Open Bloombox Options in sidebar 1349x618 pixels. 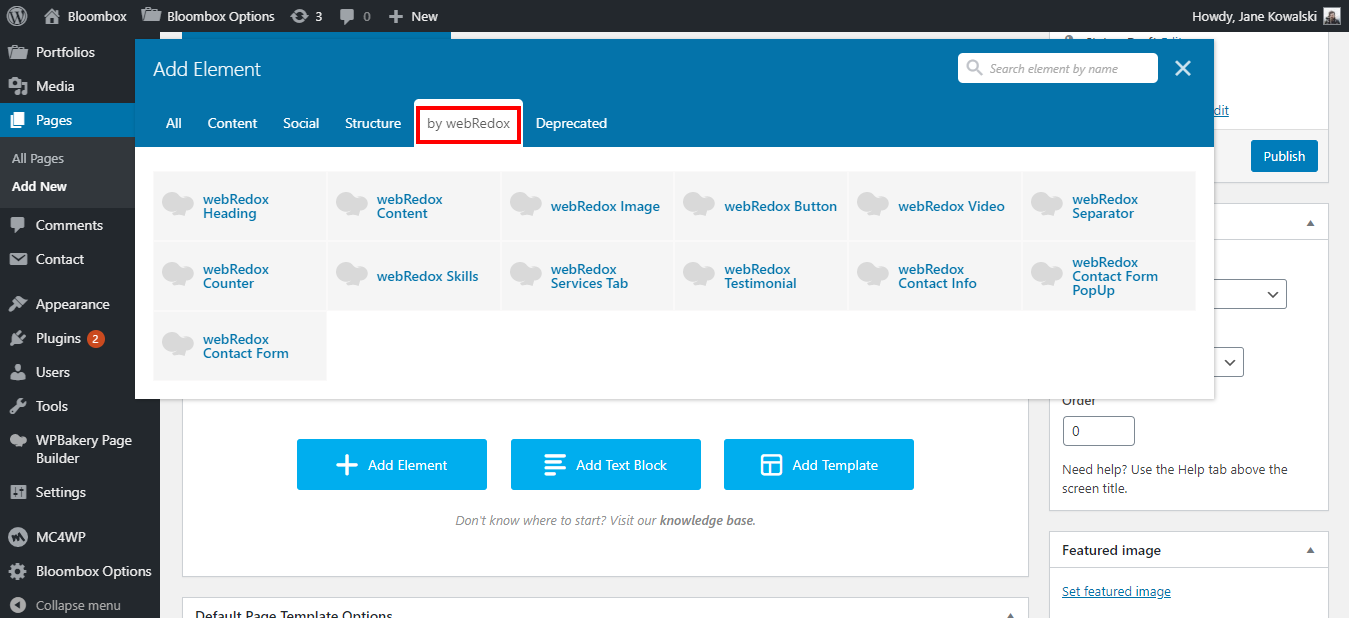coord(93,571)
